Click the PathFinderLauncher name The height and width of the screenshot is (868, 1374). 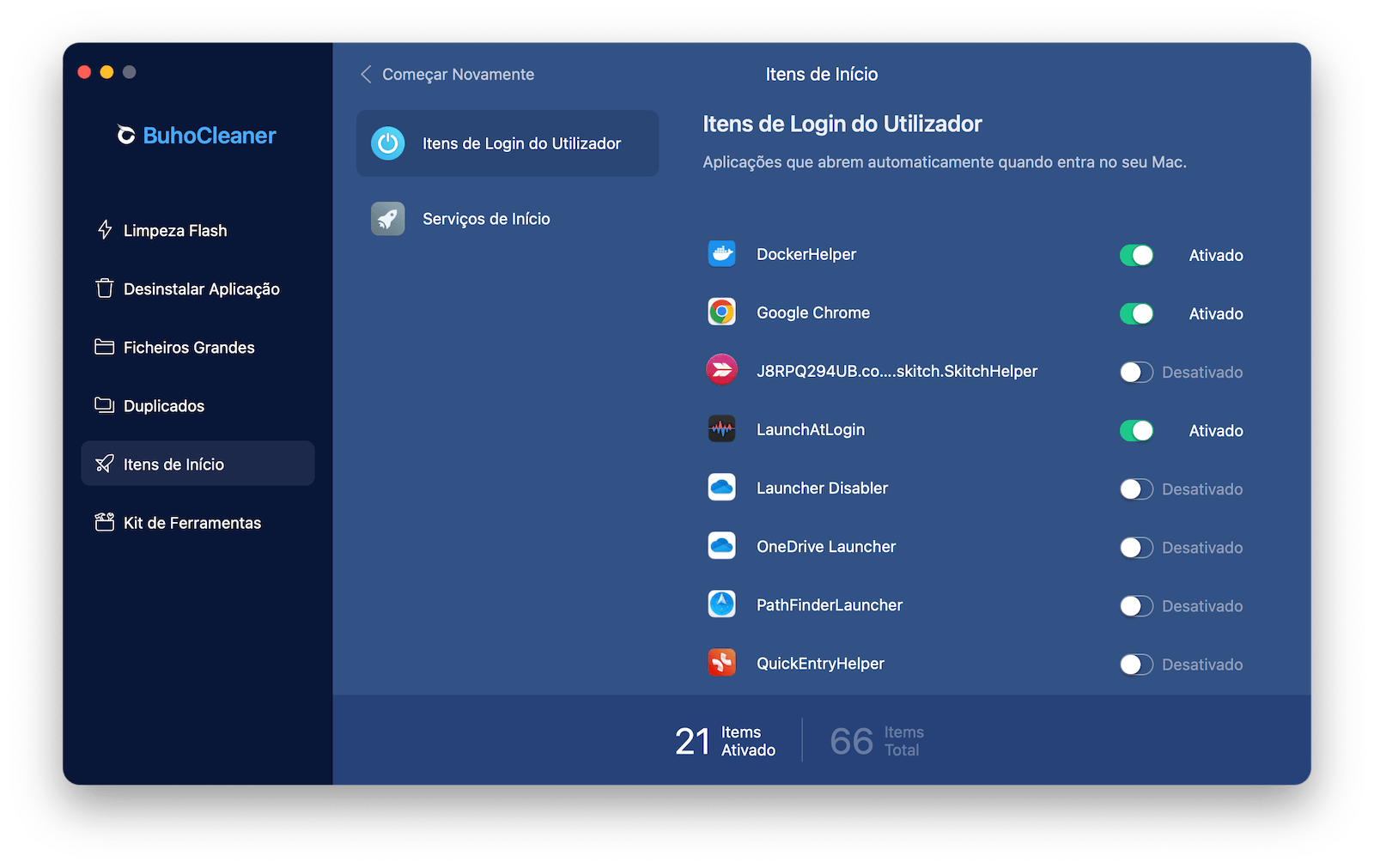(830, 604)
